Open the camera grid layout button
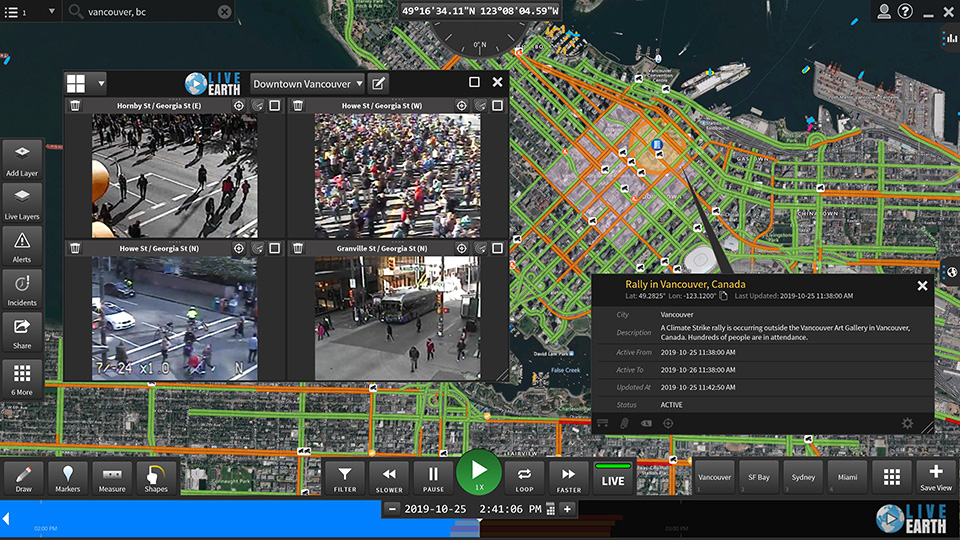 pyautogui.click(x=76, y=83)
